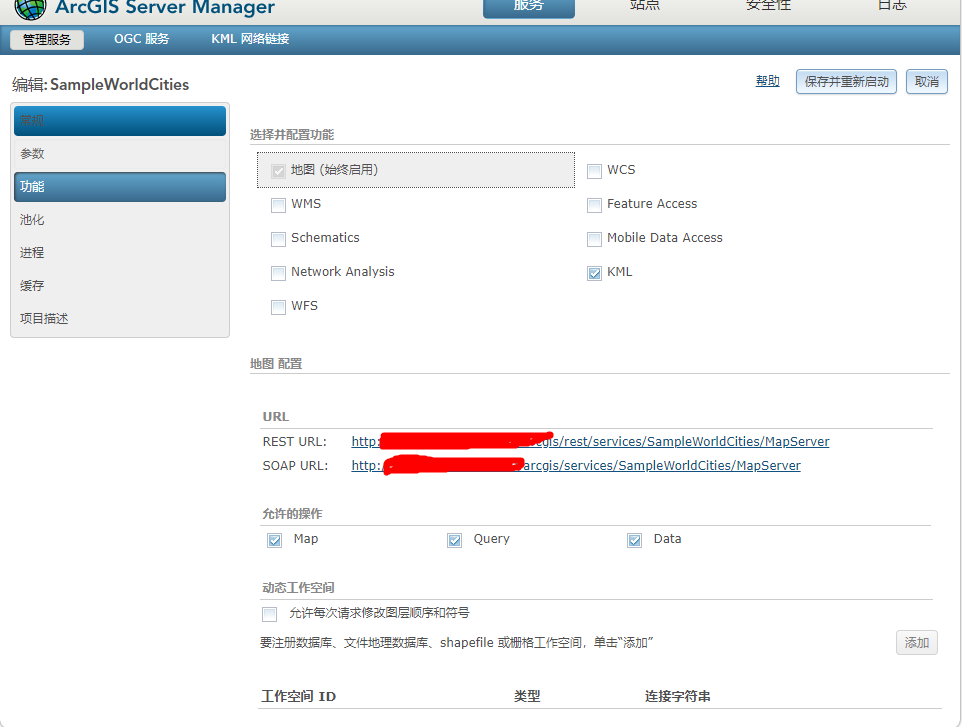The height and width of the screenshot is (727, 962).
Task: Enable the Feature Access checkbox
Action: (x=595, y=205)
